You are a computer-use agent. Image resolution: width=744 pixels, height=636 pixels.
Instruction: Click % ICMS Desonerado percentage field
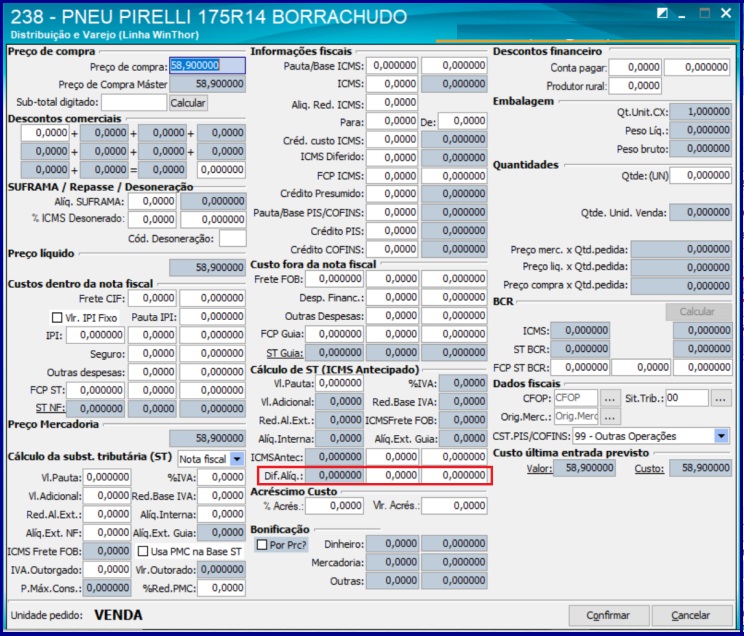point(152,219)
